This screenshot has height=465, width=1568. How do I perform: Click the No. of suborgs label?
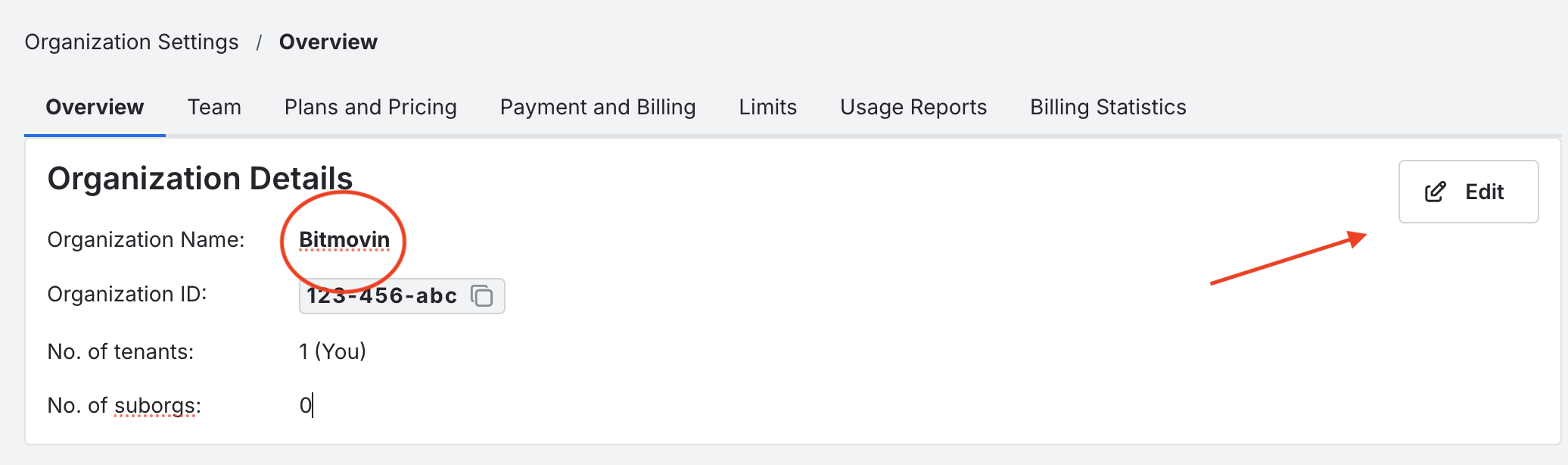click(x=124, y=405)
